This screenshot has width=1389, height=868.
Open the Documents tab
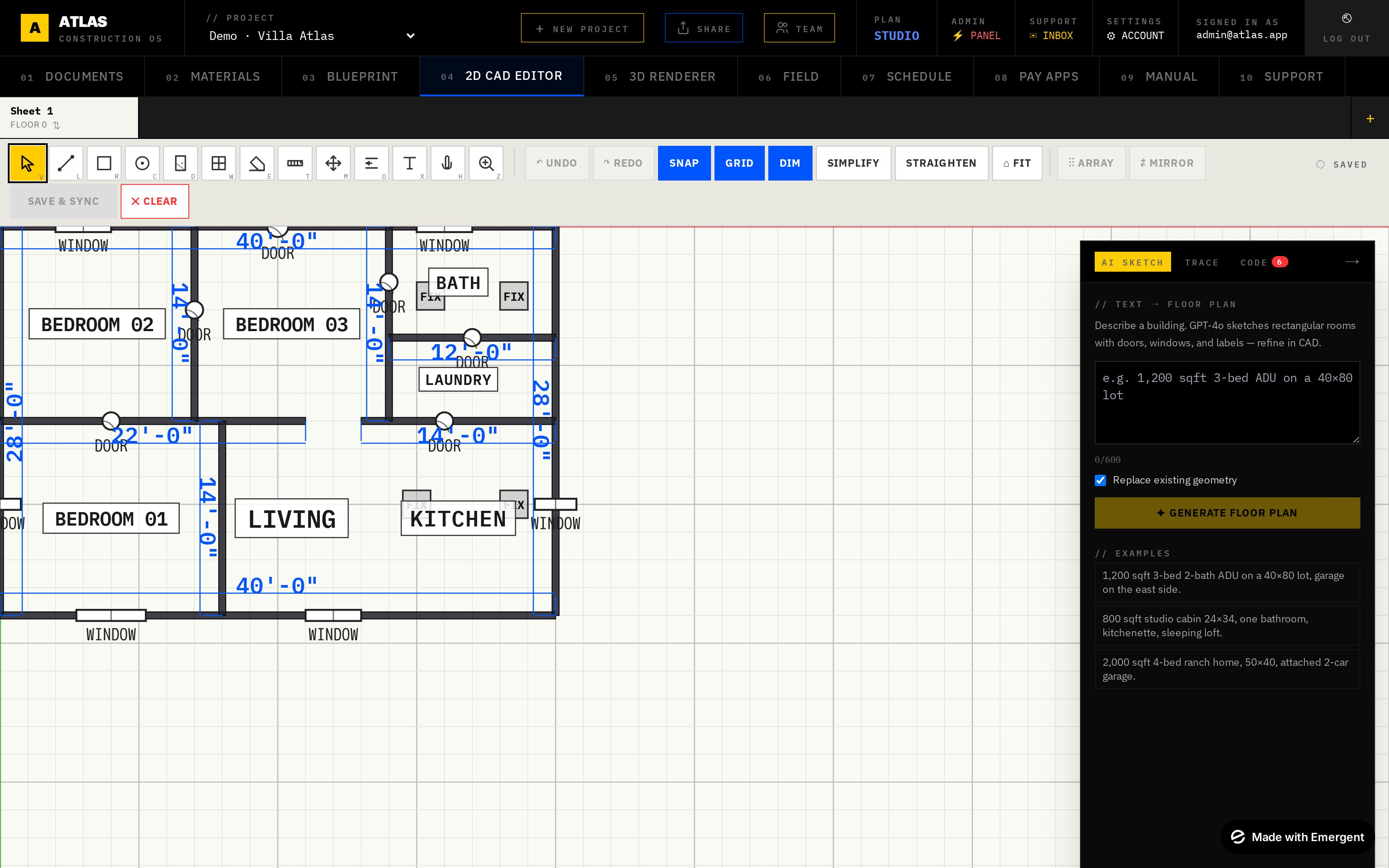72,76
